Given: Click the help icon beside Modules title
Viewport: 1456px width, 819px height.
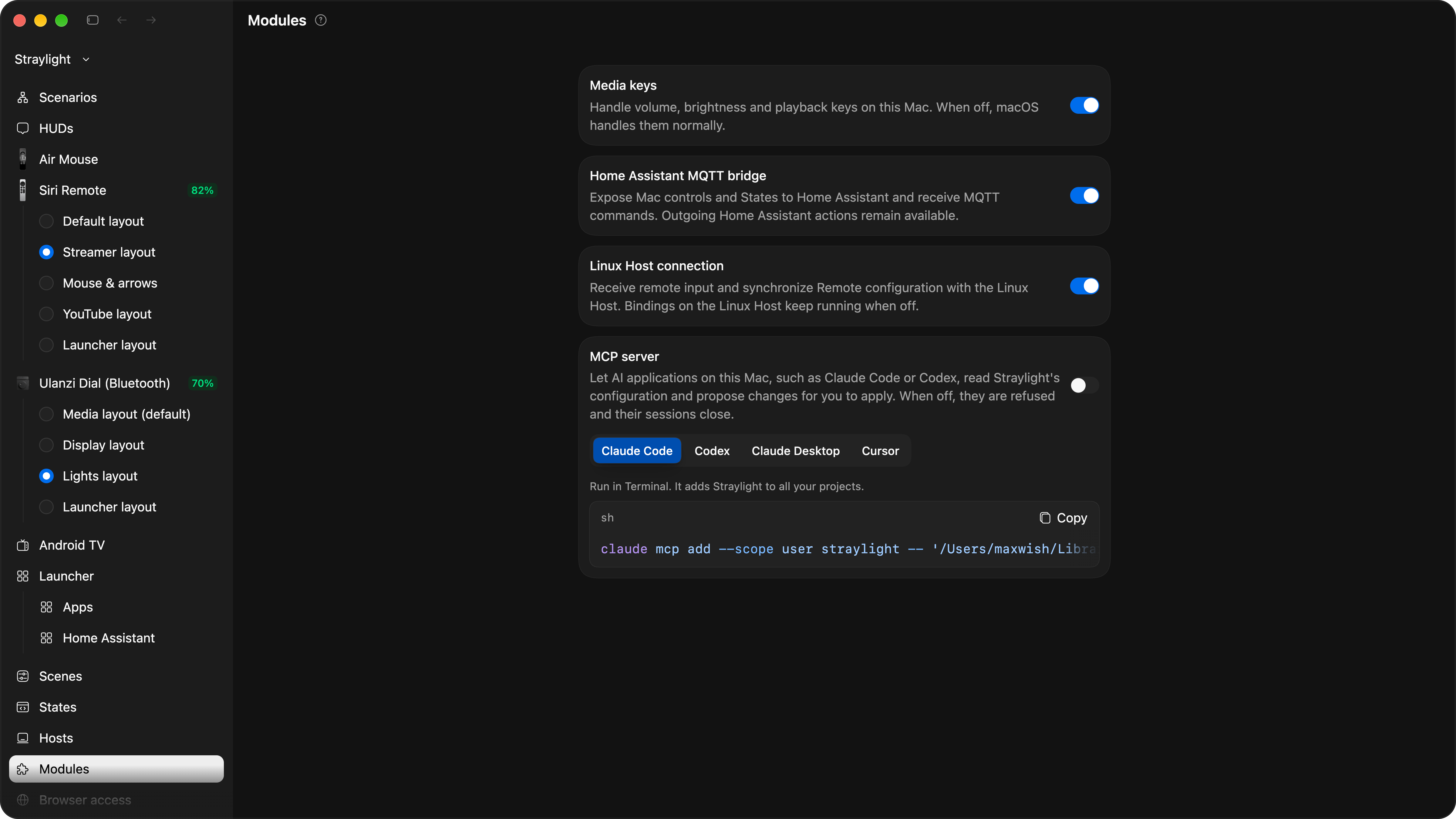Looking at the screenshot, I should (321, 20).
